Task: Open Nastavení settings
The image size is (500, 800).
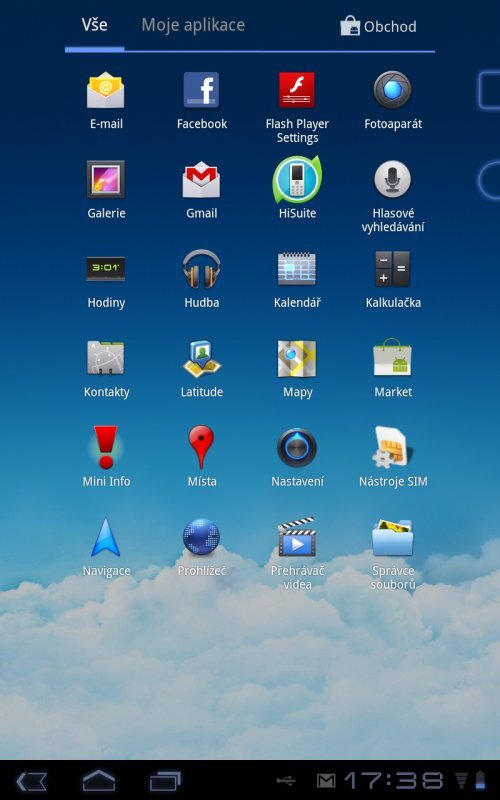Action: (x=297, y=447)
